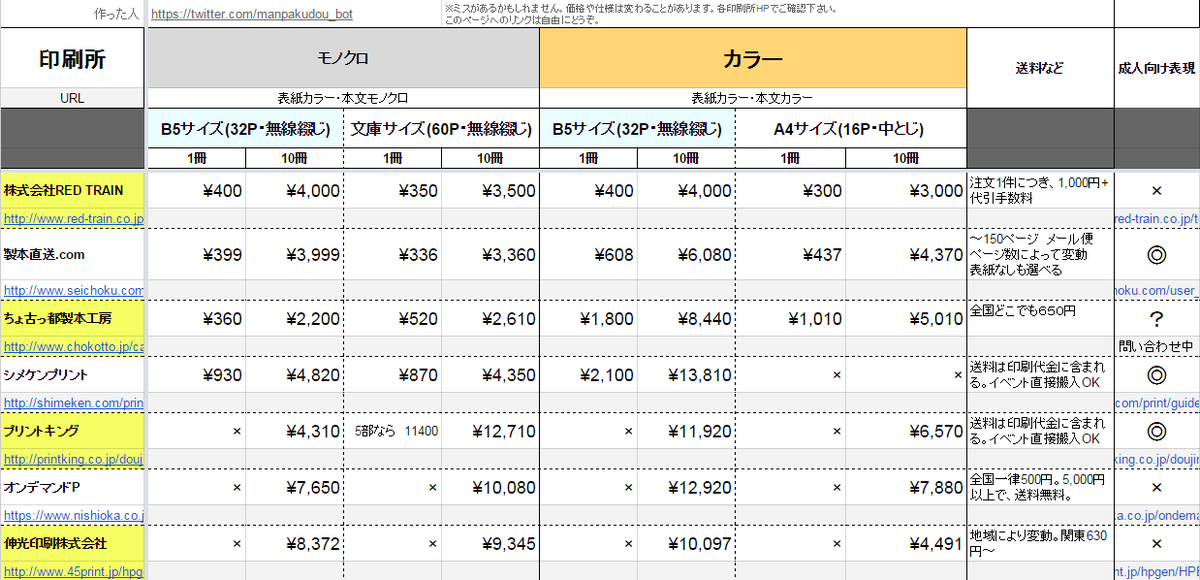The height and width of the screenshot is (580, 1200).
Task: Select the 伸光印刷株式会社 cell
Action: (x=73, y=543)
